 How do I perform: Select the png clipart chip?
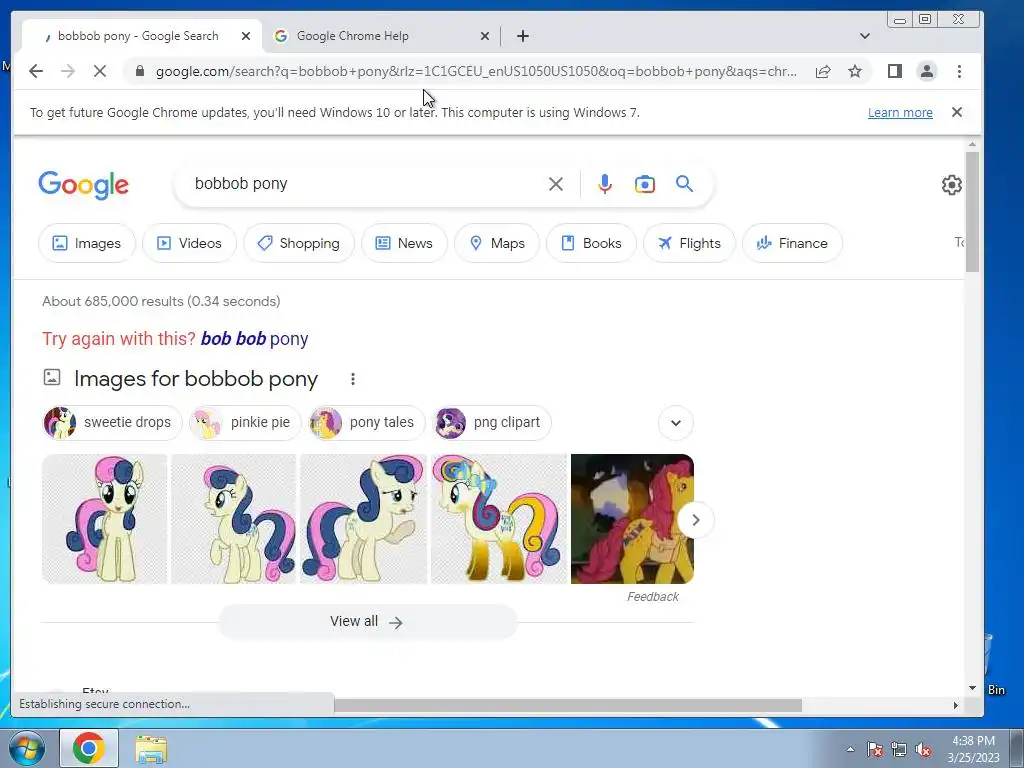(493, 423)
